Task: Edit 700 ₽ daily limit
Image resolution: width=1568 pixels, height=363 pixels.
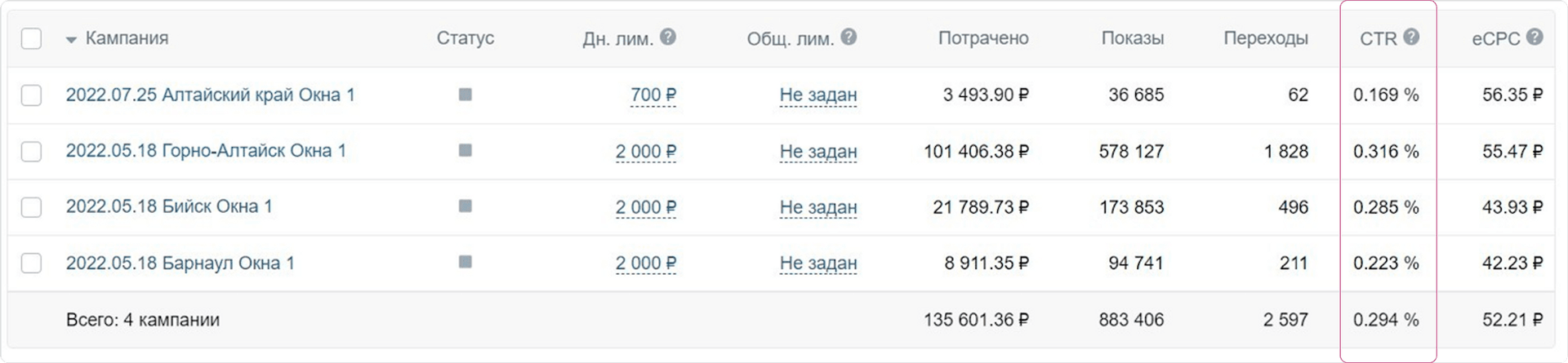Action: [653, 95]
